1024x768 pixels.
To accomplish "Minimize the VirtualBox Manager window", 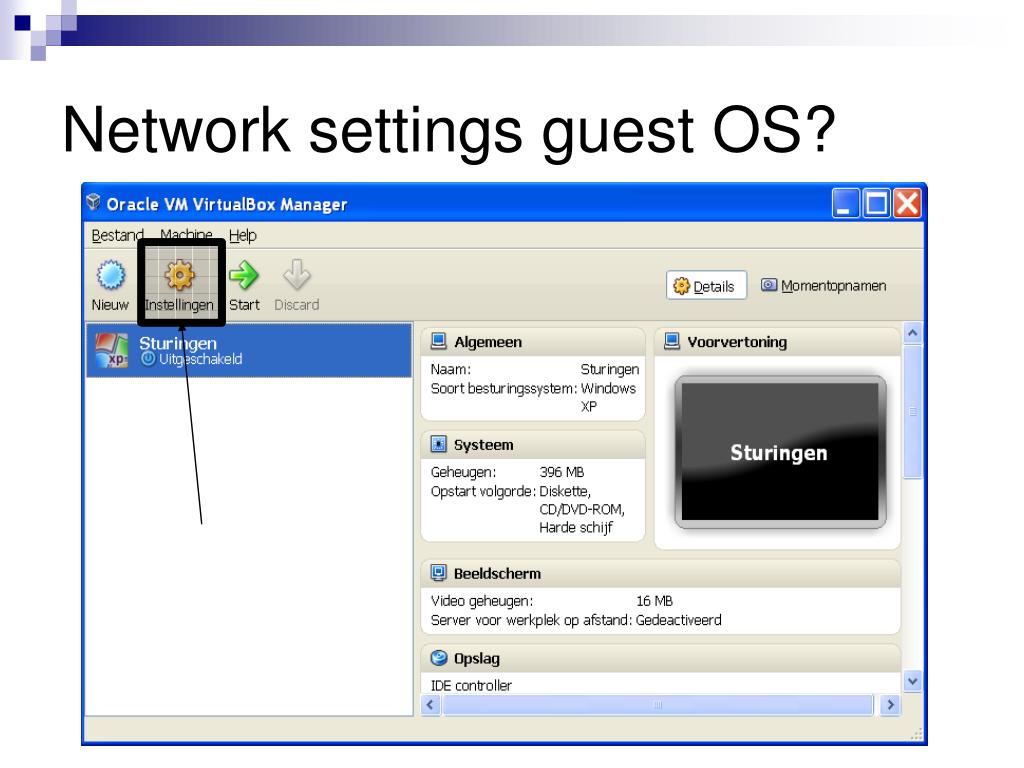I will coord(844,203).
